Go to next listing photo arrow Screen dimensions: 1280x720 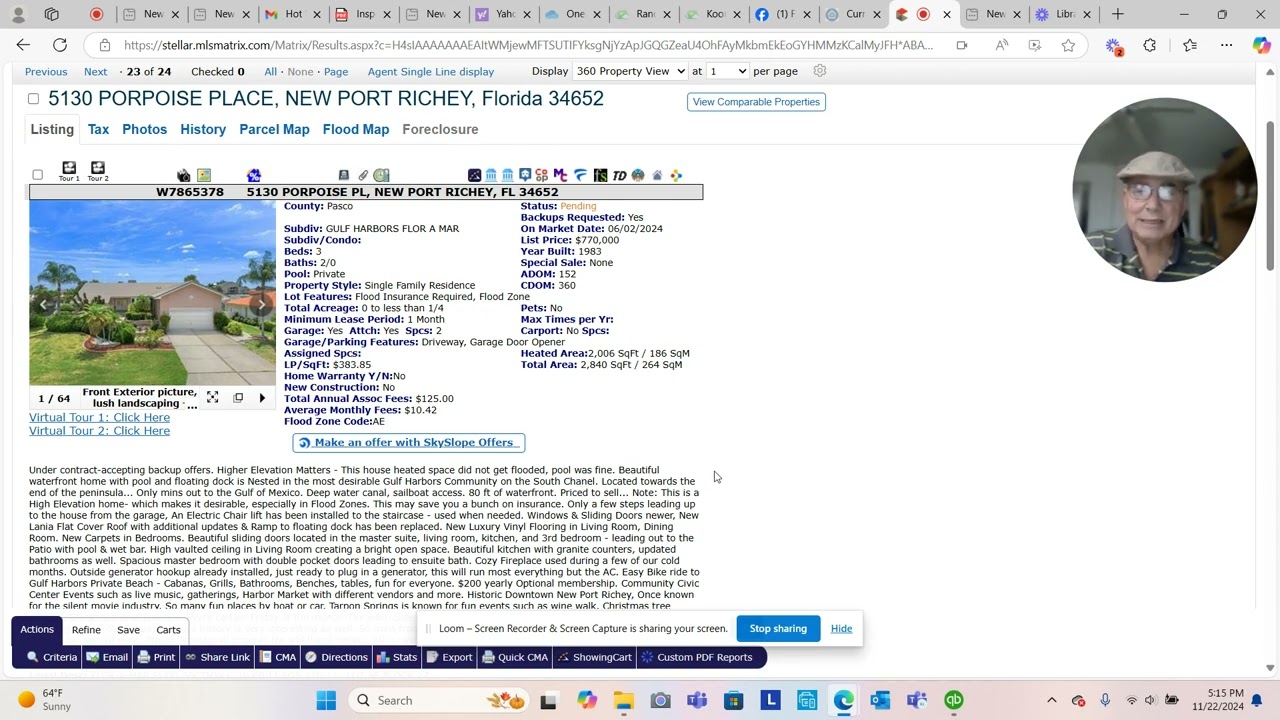click(262, 305)
